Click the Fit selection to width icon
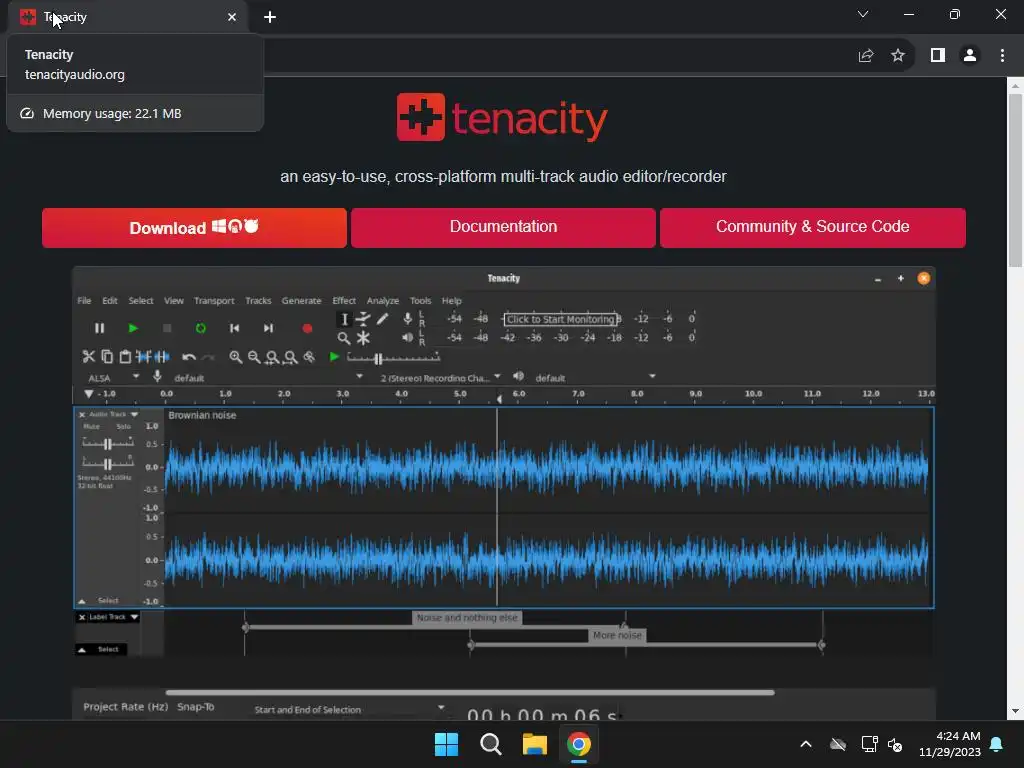 click(272, 357)
